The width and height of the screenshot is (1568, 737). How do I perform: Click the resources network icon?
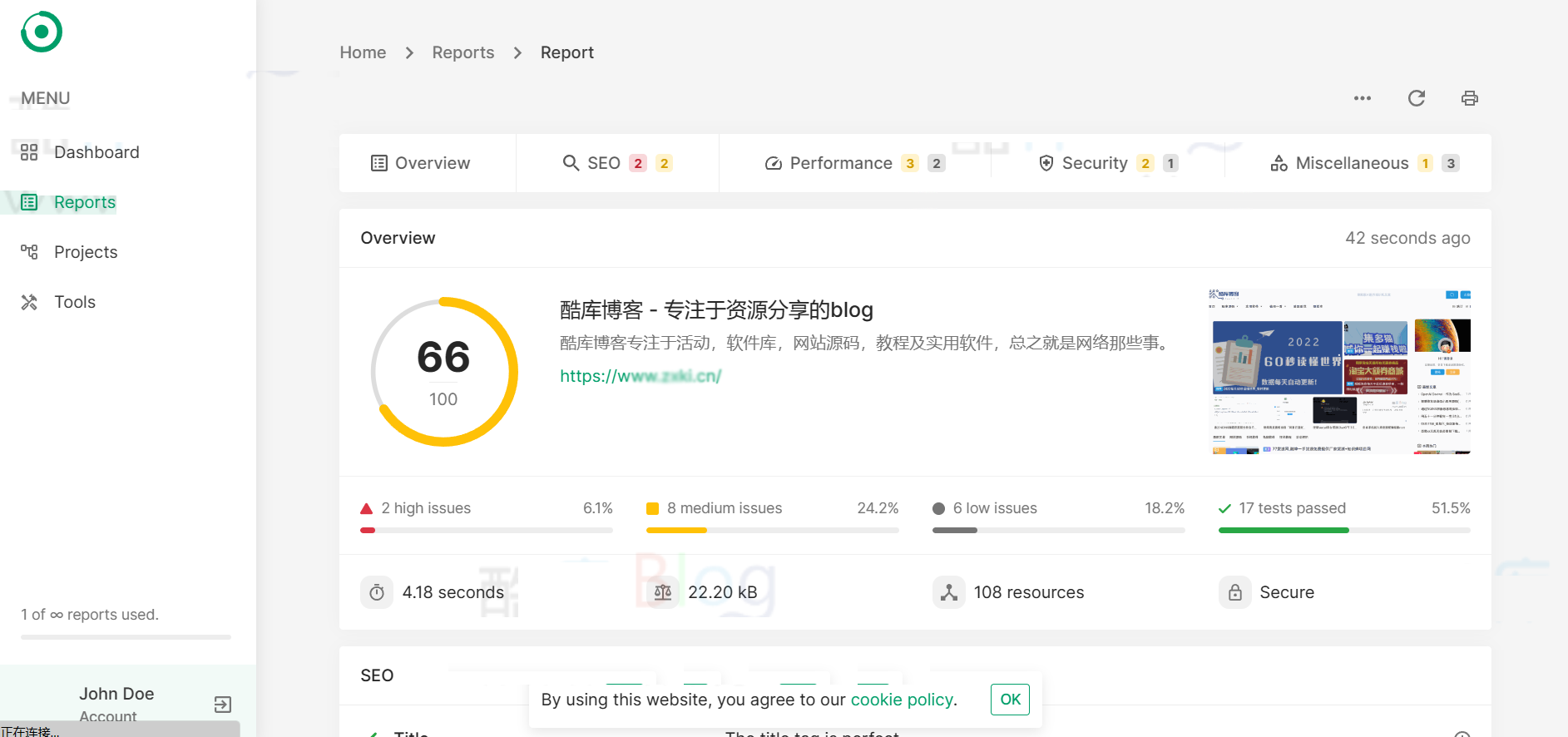[x=949, y=592]
